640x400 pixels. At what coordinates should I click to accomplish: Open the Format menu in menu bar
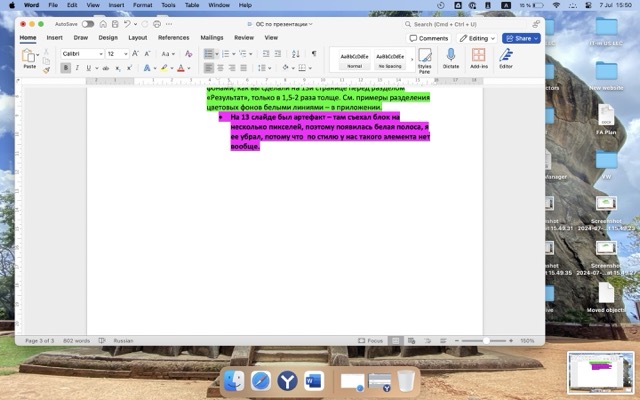point(143,5)
